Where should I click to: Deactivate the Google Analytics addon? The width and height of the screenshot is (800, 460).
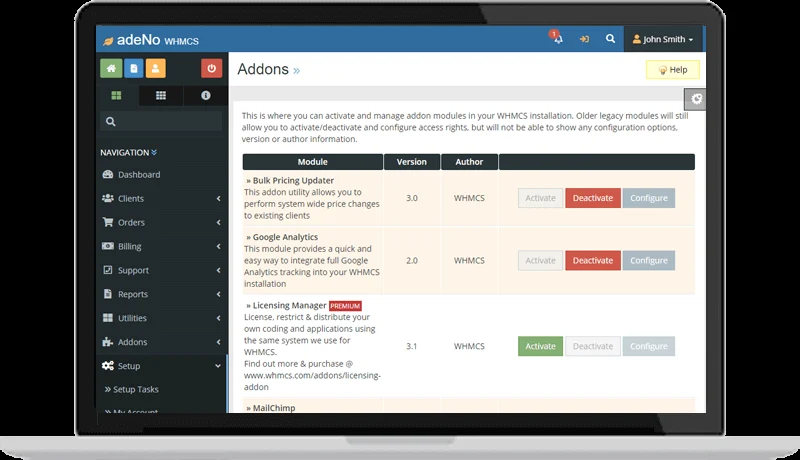pyautogui.click(x=593, y=261)
